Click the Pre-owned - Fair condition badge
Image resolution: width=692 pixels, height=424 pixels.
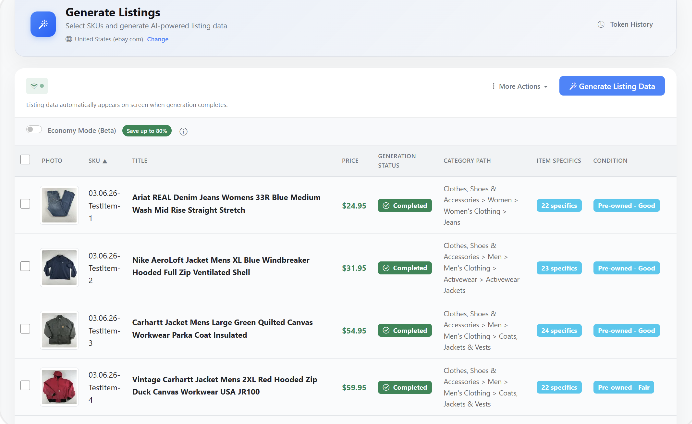tap(624, 387)
